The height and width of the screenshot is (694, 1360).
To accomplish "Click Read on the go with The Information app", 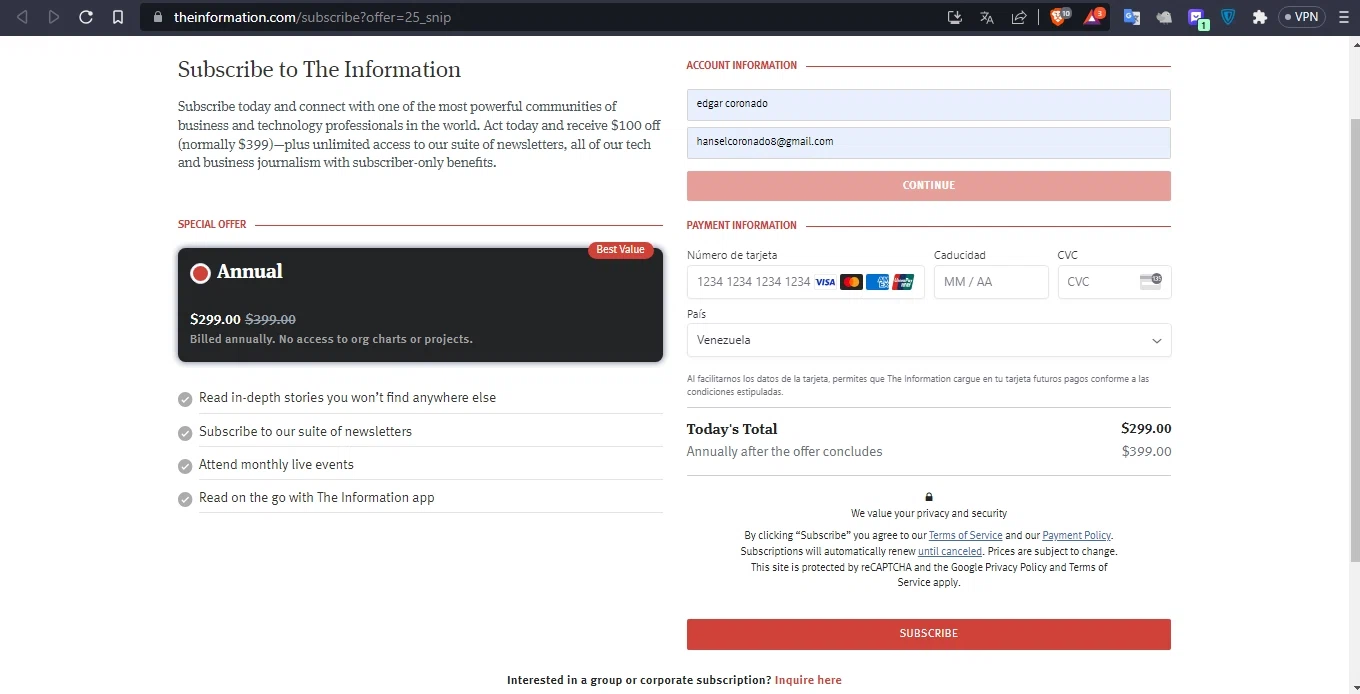I will pos(316,498).
